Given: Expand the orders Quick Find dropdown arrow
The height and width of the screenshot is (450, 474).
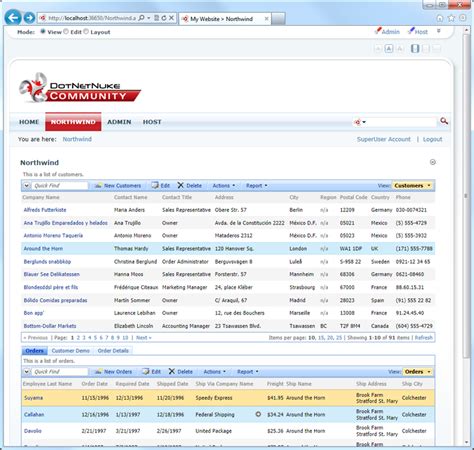Looking at the screenshot, I should click(x=27, y=372).
